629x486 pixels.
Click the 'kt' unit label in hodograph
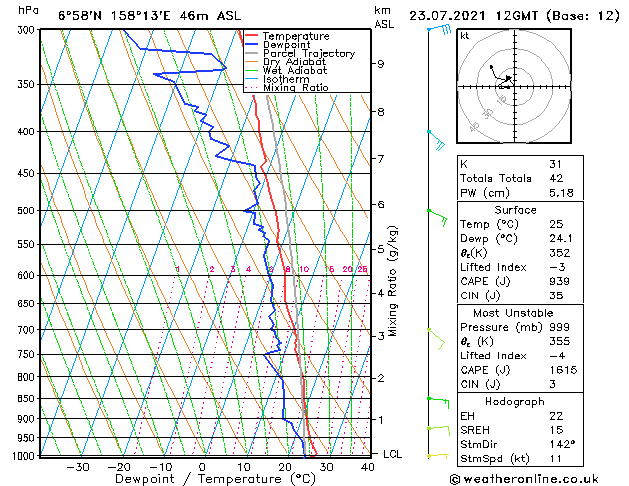[x=465, y=36]
